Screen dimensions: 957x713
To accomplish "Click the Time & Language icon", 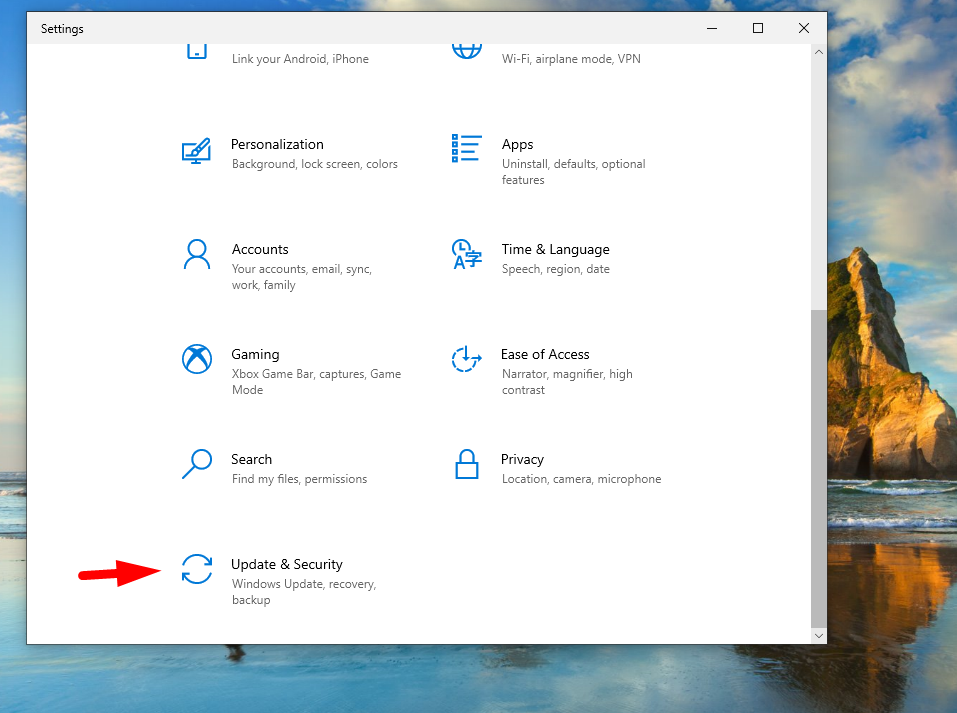I will pos(466,254).
